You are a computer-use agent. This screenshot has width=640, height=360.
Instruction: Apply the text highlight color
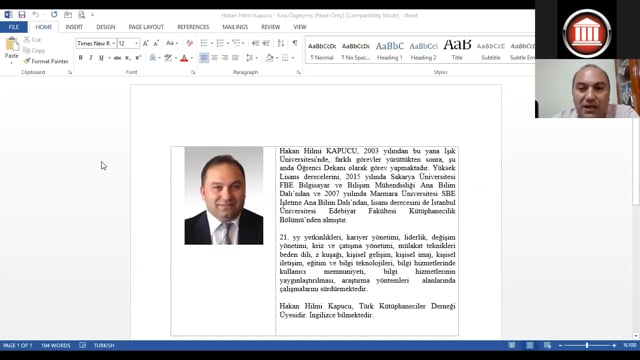pos(168,58)
